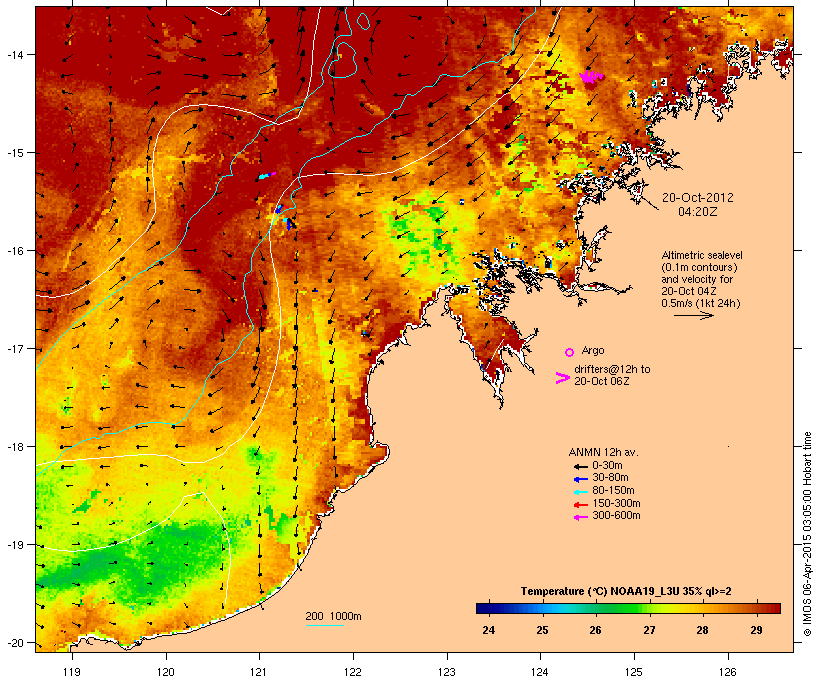Click the 80-150m depth label
Viewport: 820px width, 680px height.
(613, 491)
